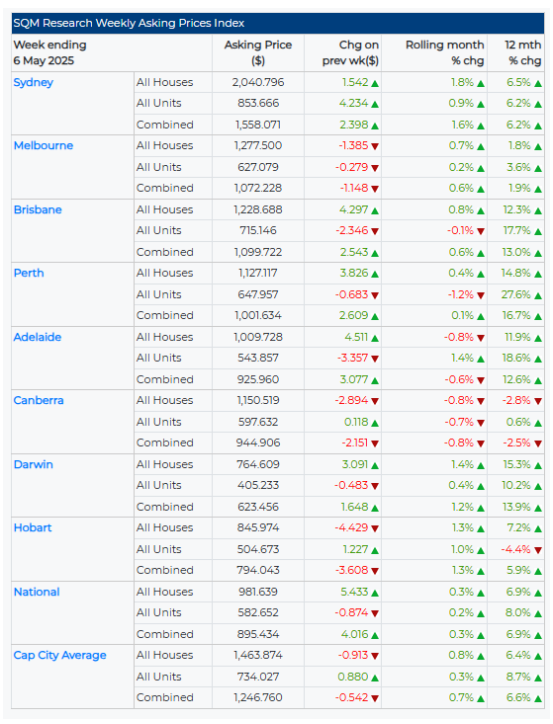Click the Asking Price ($) column header
Screen dimensions: 553x724
click(258, 53)
